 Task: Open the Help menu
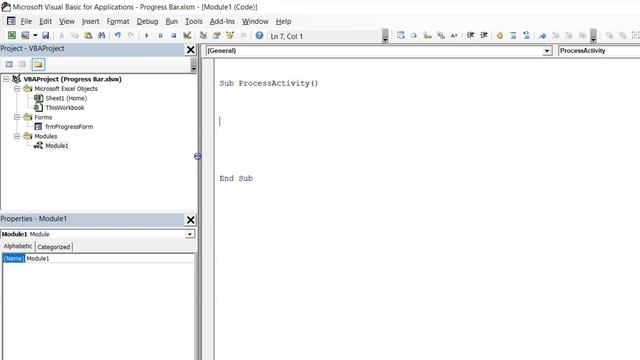pyautogui.click(x=283, y=21)
